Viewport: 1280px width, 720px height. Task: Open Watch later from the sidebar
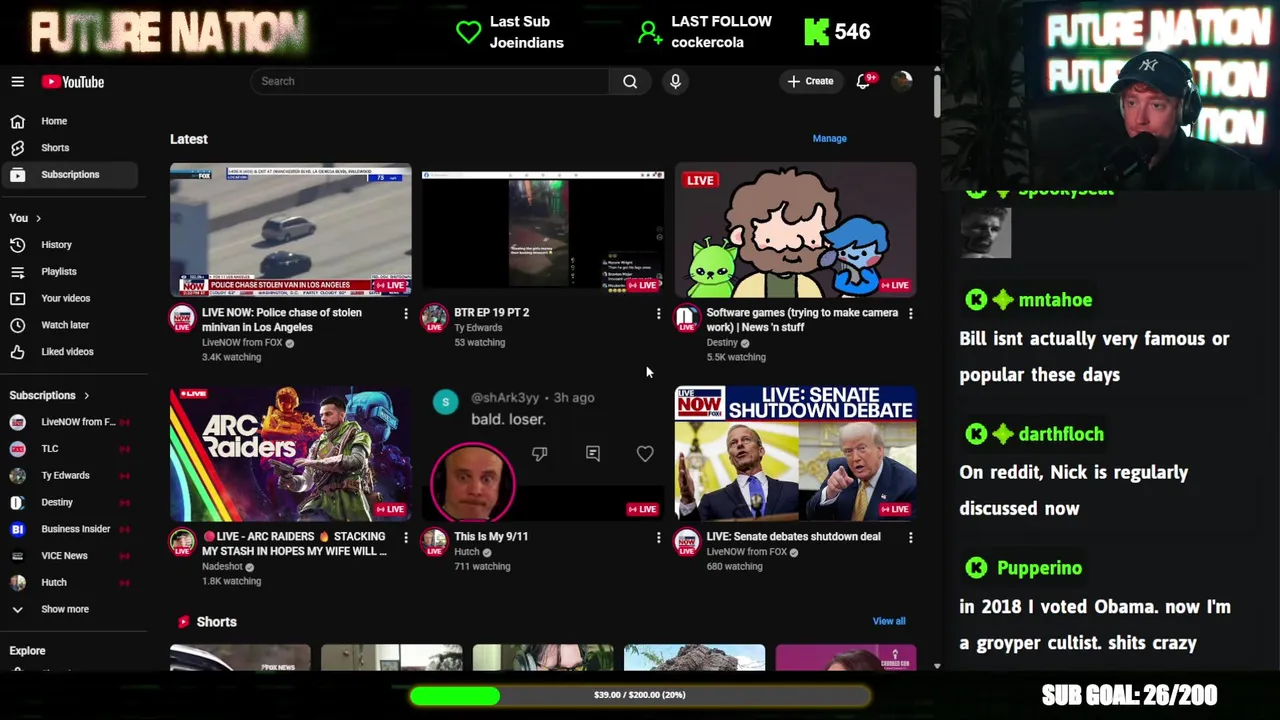click(x=65, y=325)
